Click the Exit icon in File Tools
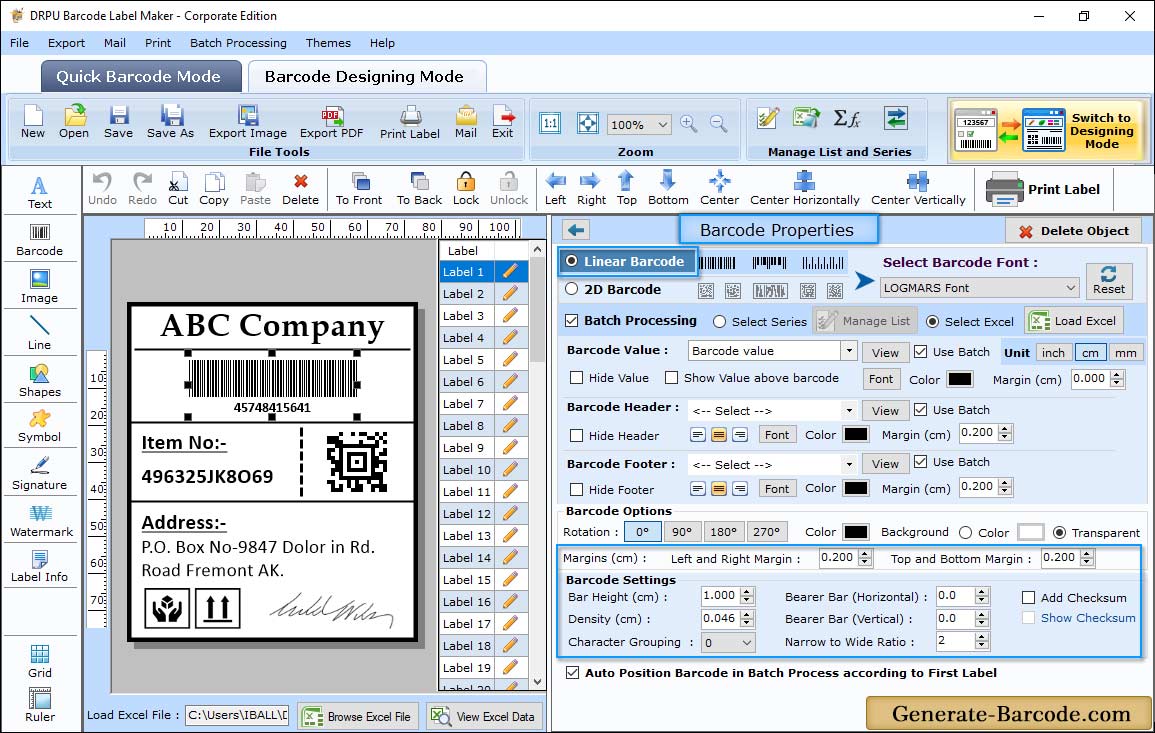The image size is (1155, 733). (x=502, y=121)
